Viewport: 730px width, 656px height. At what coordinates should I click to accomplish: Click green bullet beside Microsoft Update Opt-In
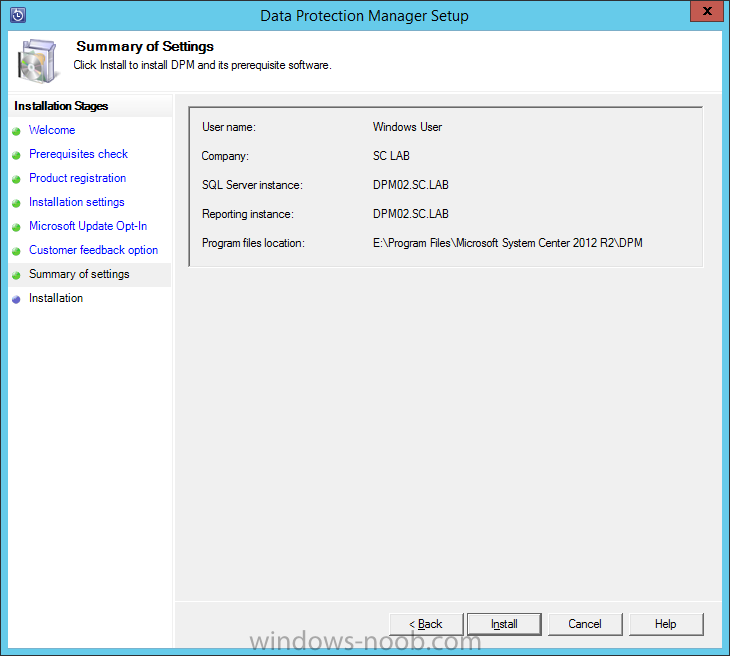[x=16, y=227]
